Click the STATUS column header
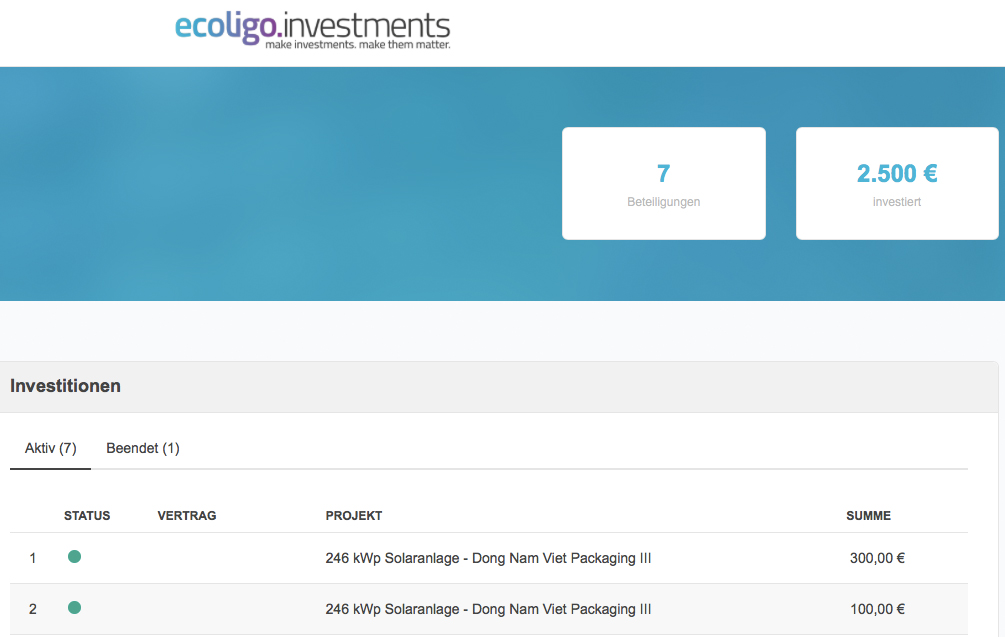This screenshot has height=637, width=1005. tap(87, 516)
